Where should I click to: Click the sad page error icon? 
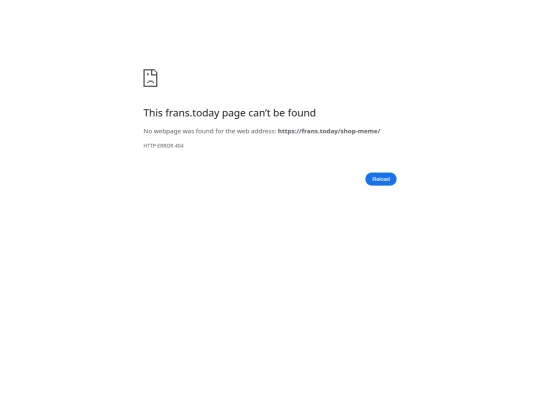click(150, 78)
